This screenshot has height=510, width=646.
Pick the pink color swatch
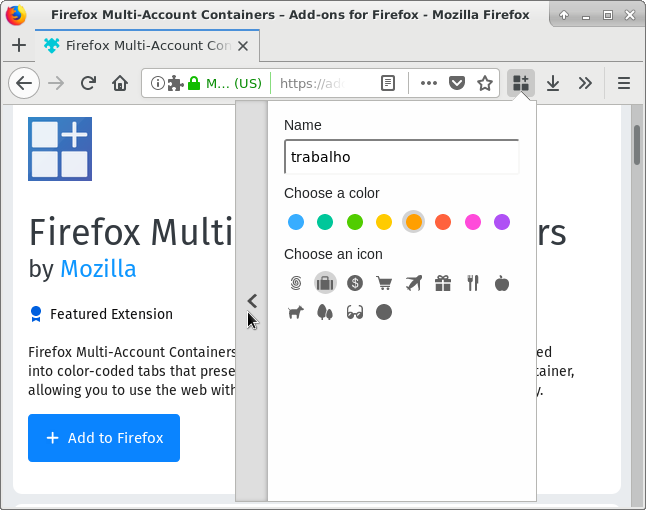[x=473, y=222]
